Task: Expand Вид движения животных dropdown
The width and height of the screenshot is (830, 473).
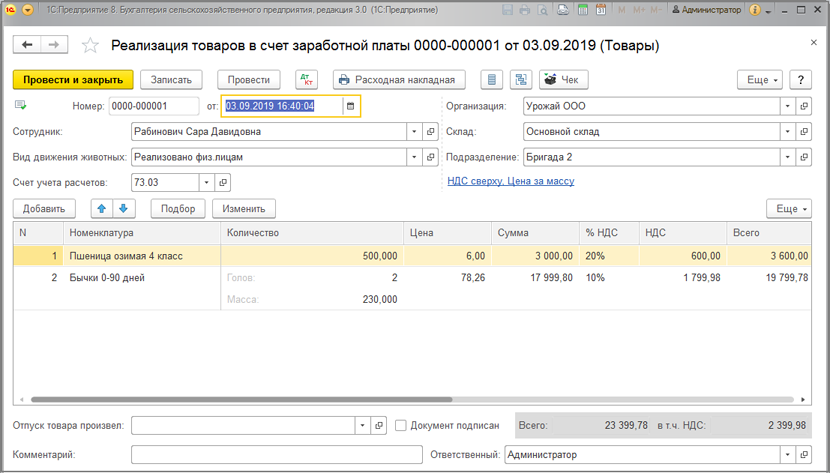Action: 414,157
